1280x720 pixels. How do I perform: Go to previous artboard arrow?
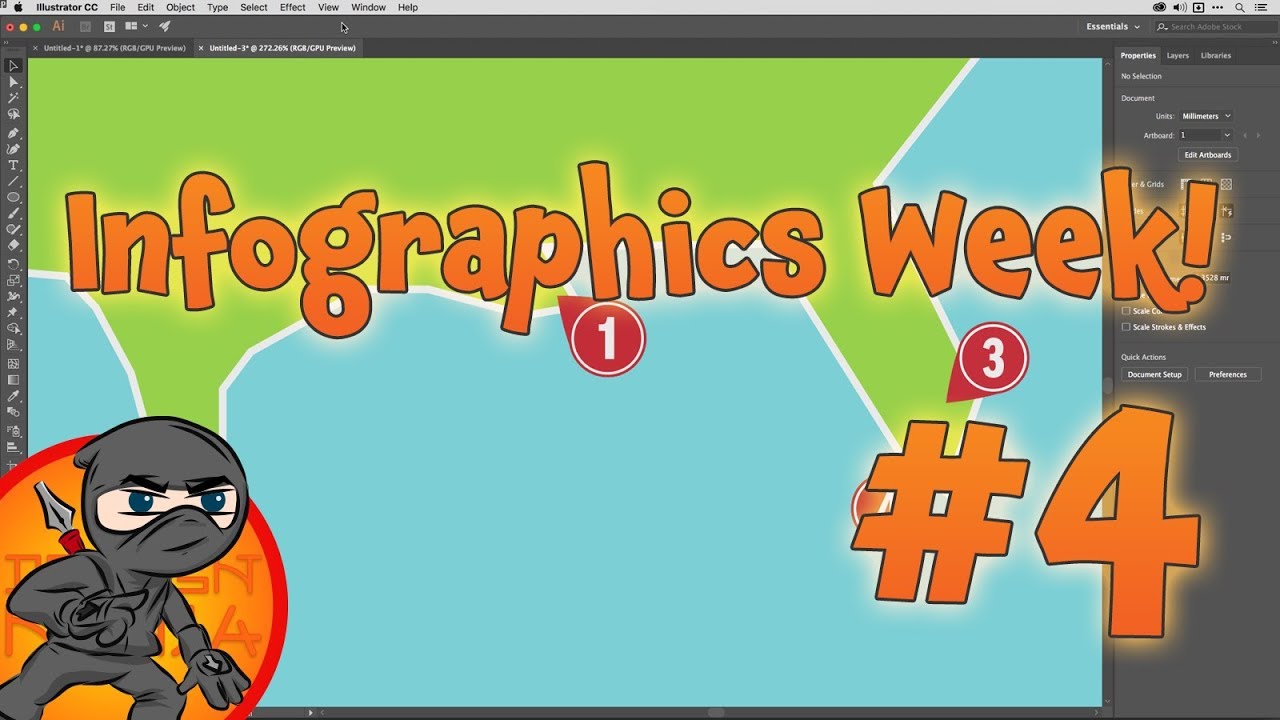tap(1245, 135)
